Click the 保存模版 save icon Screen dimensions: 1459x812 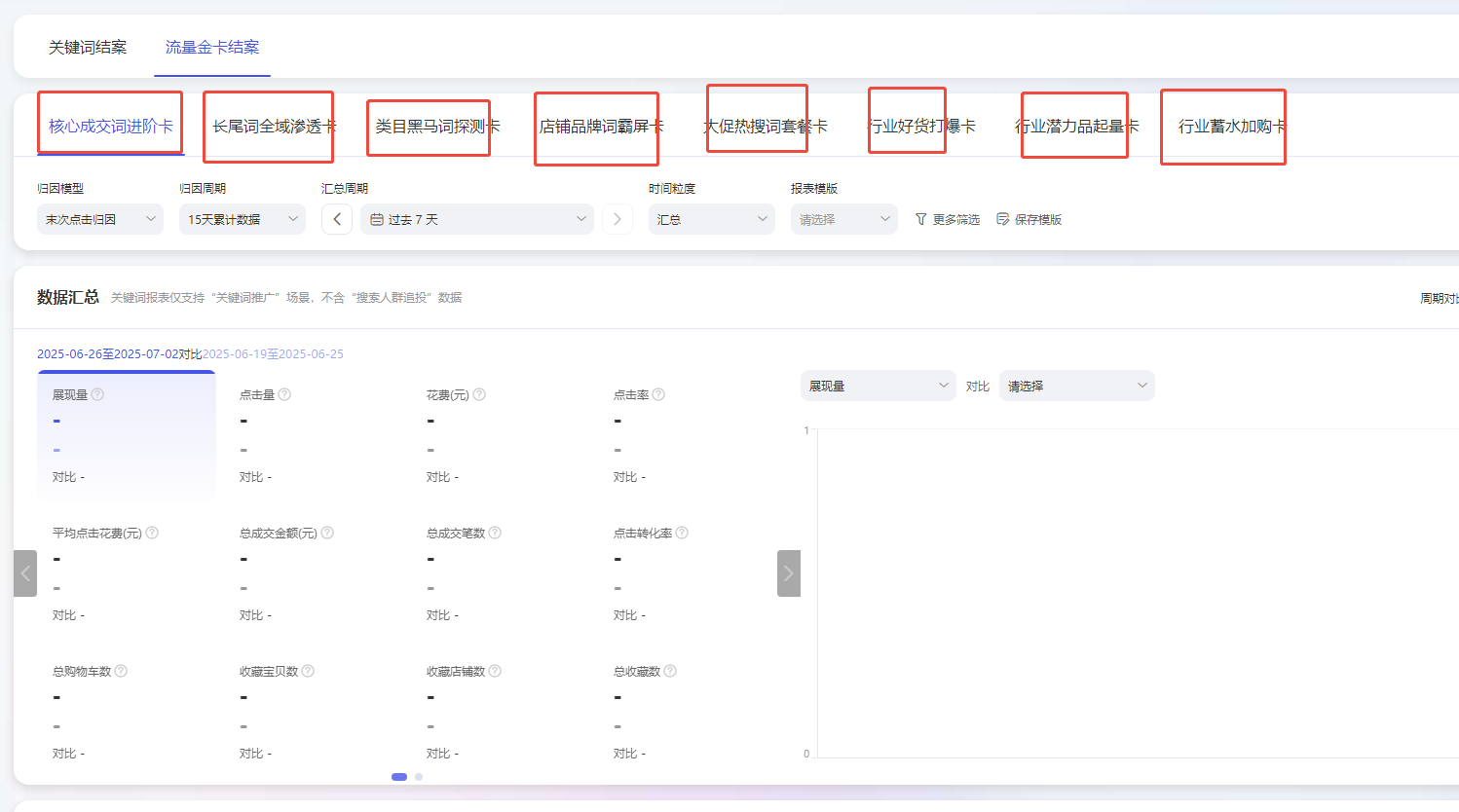tap(1002, 219)
